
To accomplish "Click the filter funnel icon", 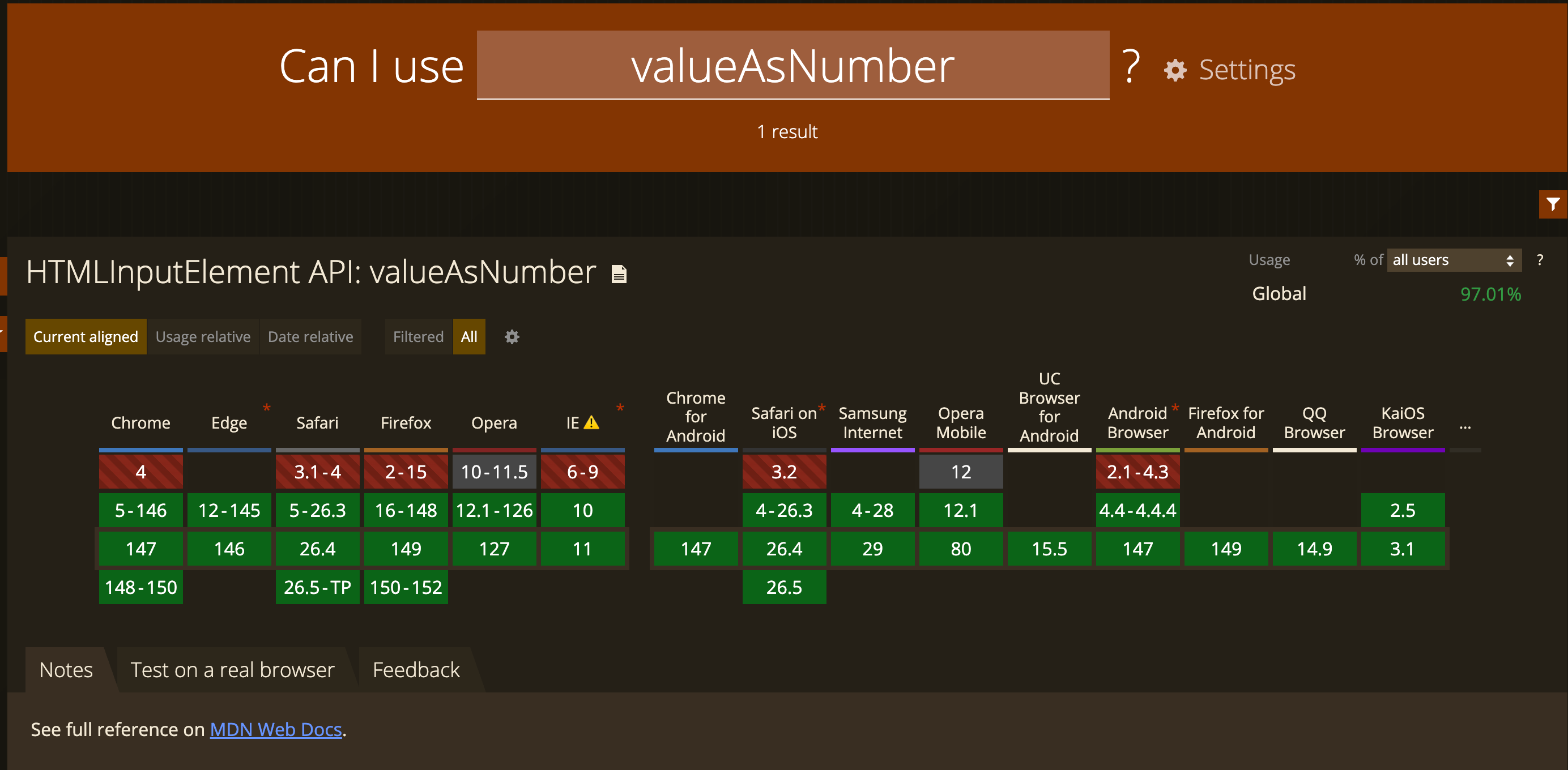I will coord(1553,204).
